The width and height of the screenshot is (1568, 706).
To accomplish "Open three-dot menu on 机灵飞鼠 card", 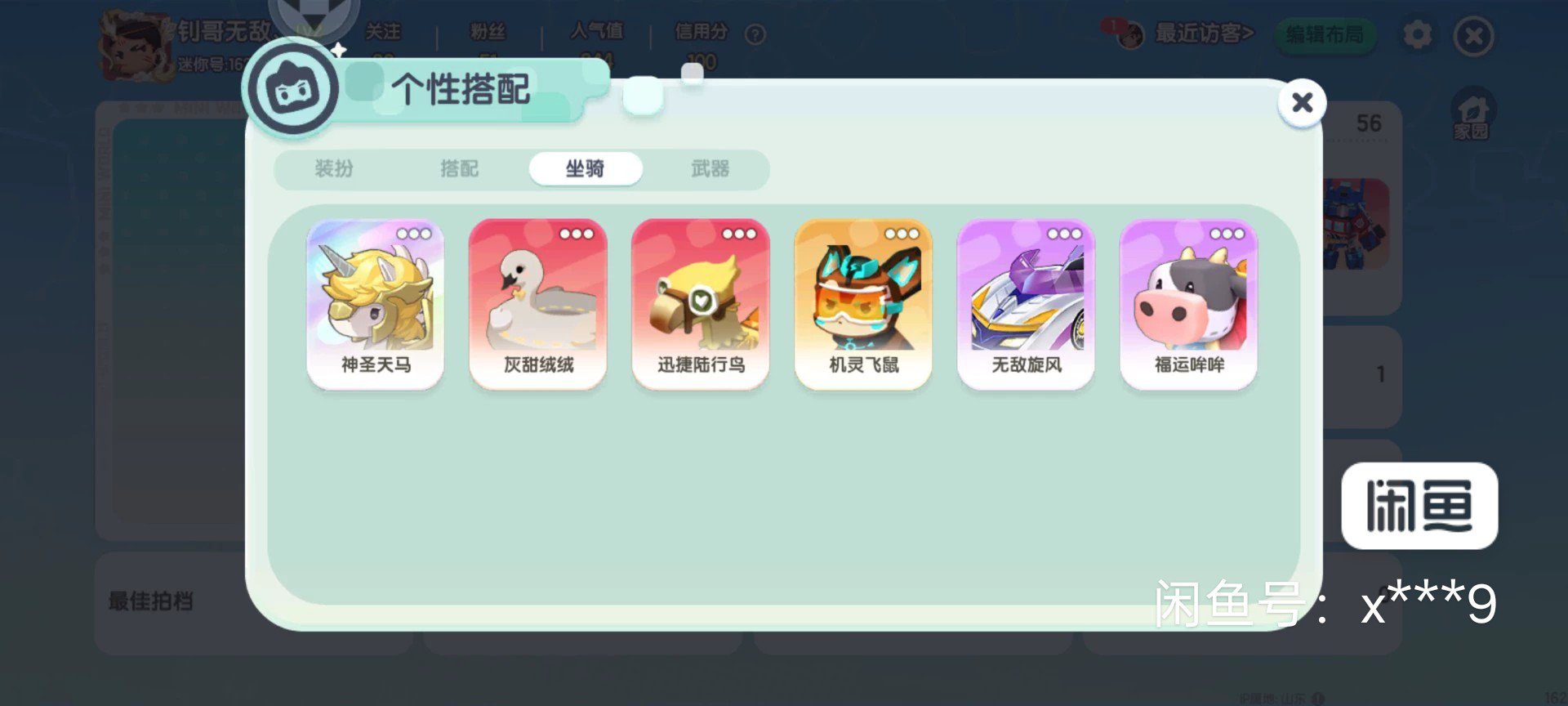I will pyautogui.click(x=901, y=234).
